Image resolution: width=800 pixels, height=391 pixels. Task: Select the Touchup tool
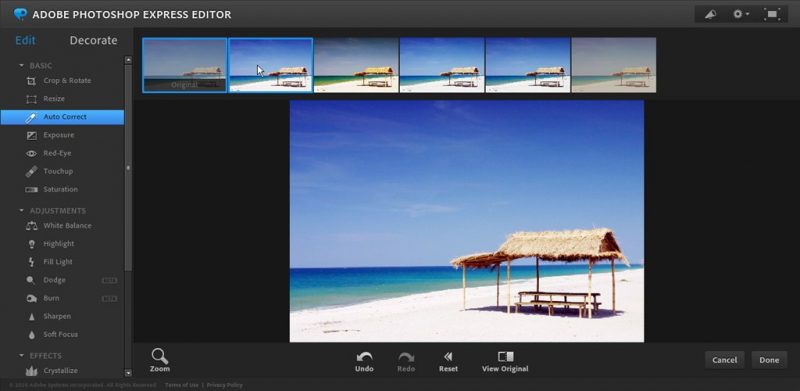62,171
